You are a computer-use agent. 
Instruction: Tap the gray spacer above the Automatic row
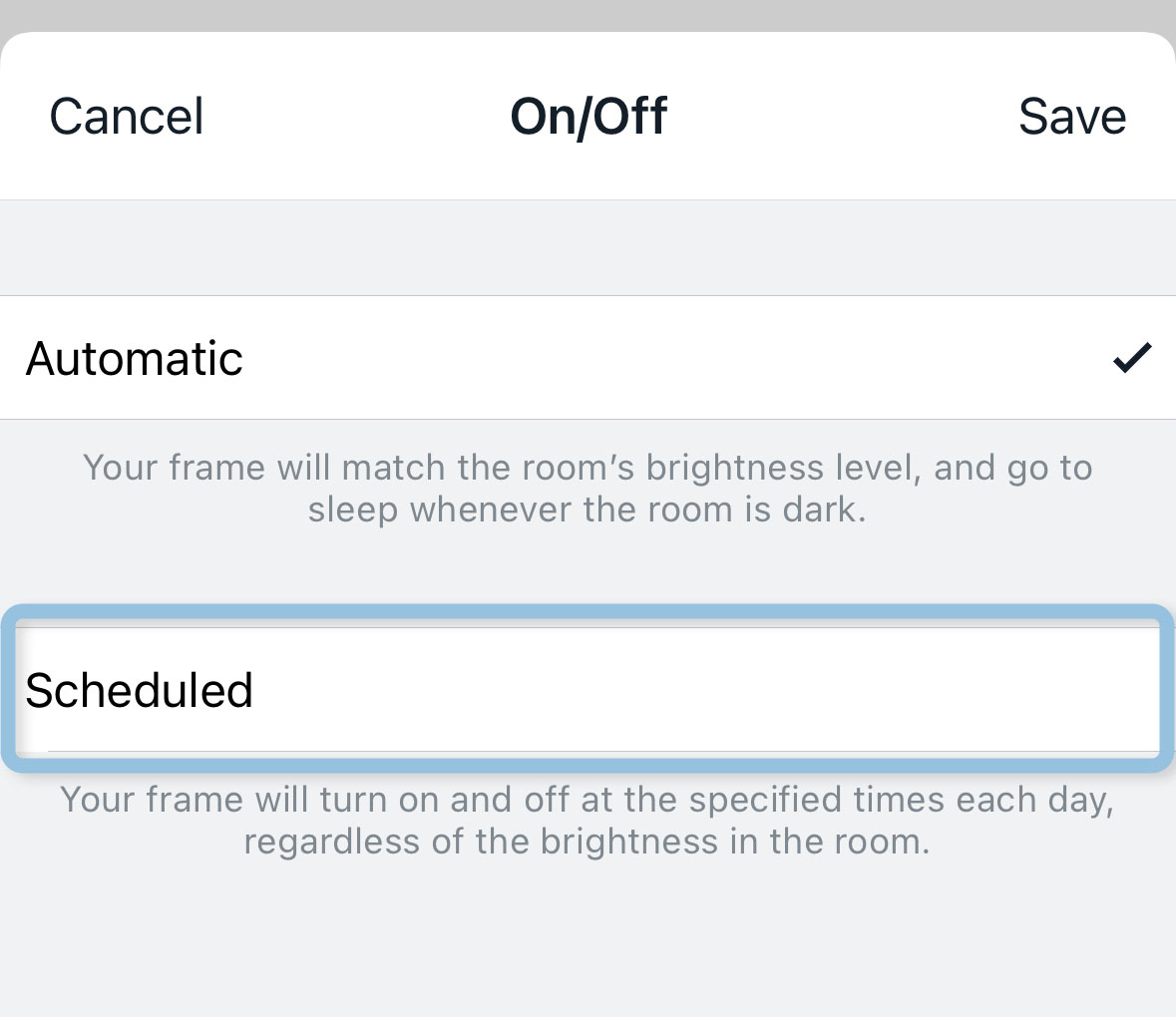(588, 248)
